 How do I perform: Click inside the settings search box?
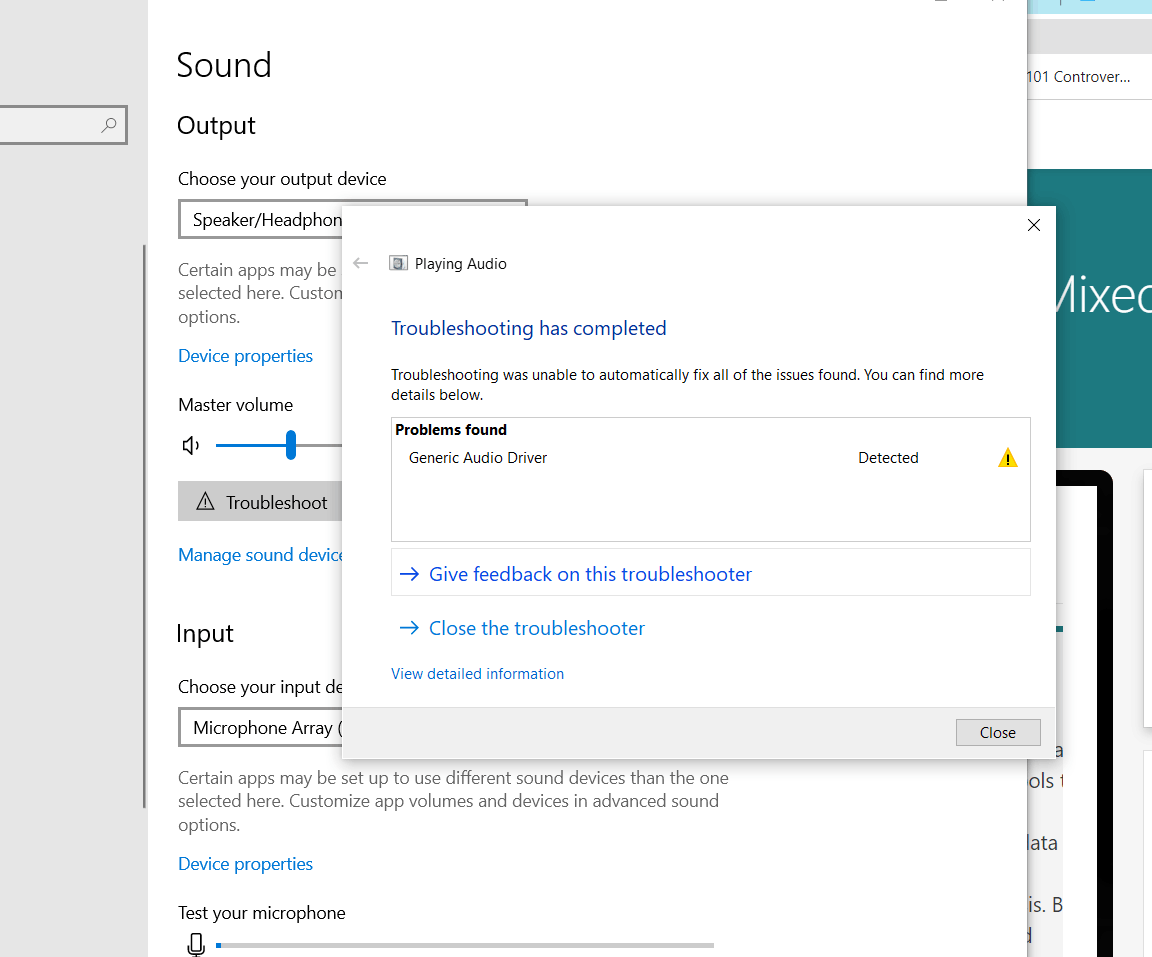click(51, 125)
